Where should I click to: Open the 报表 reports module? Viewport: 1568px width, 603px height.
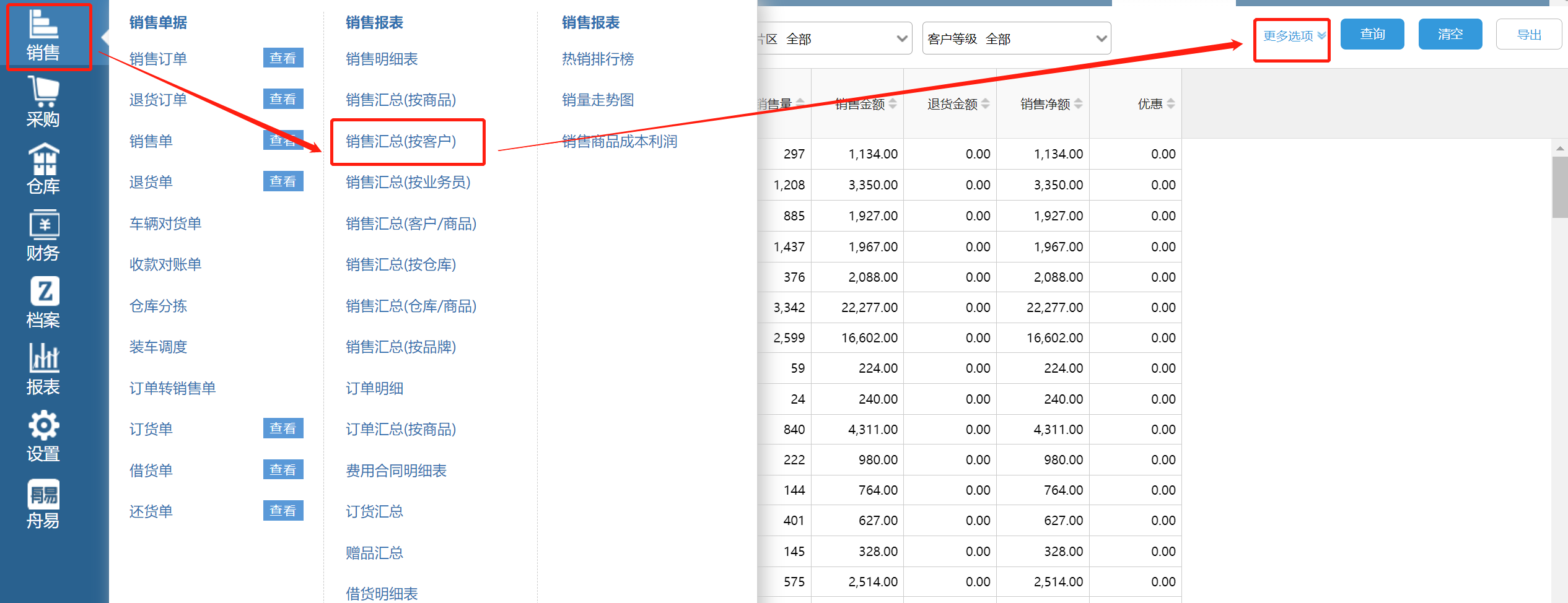point(43,370)
